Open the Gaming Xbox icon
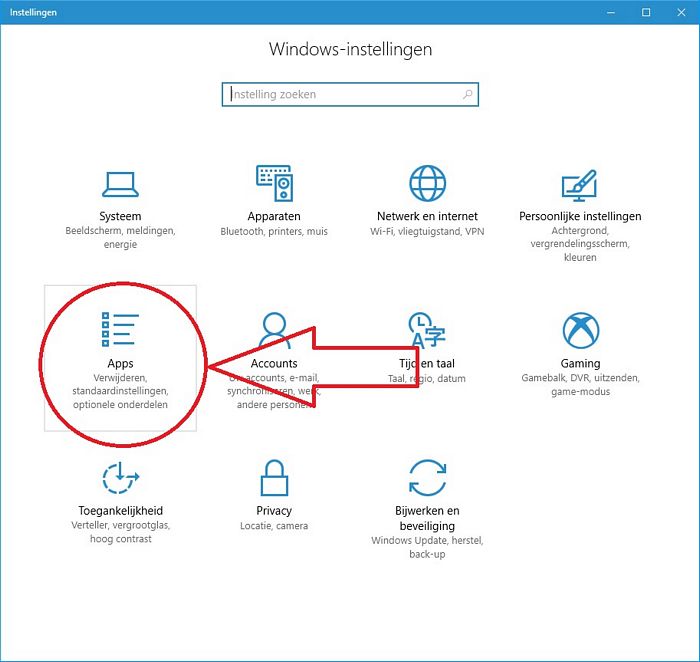Image resolution: width=700 pixels, height=662 pixels. 581,330
